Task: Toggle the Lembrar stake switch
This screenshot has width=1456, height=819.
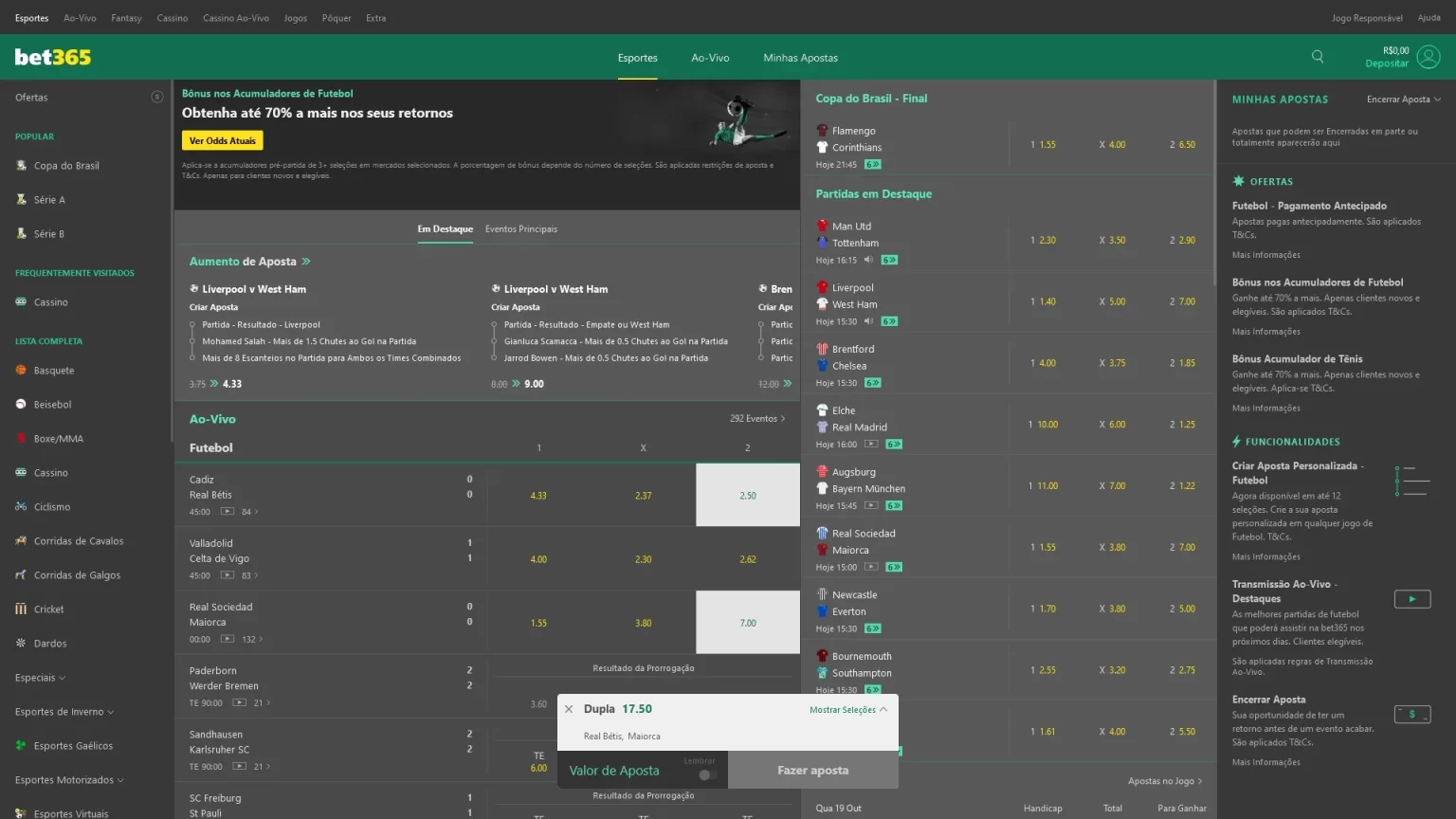Action: pos(706,774)
